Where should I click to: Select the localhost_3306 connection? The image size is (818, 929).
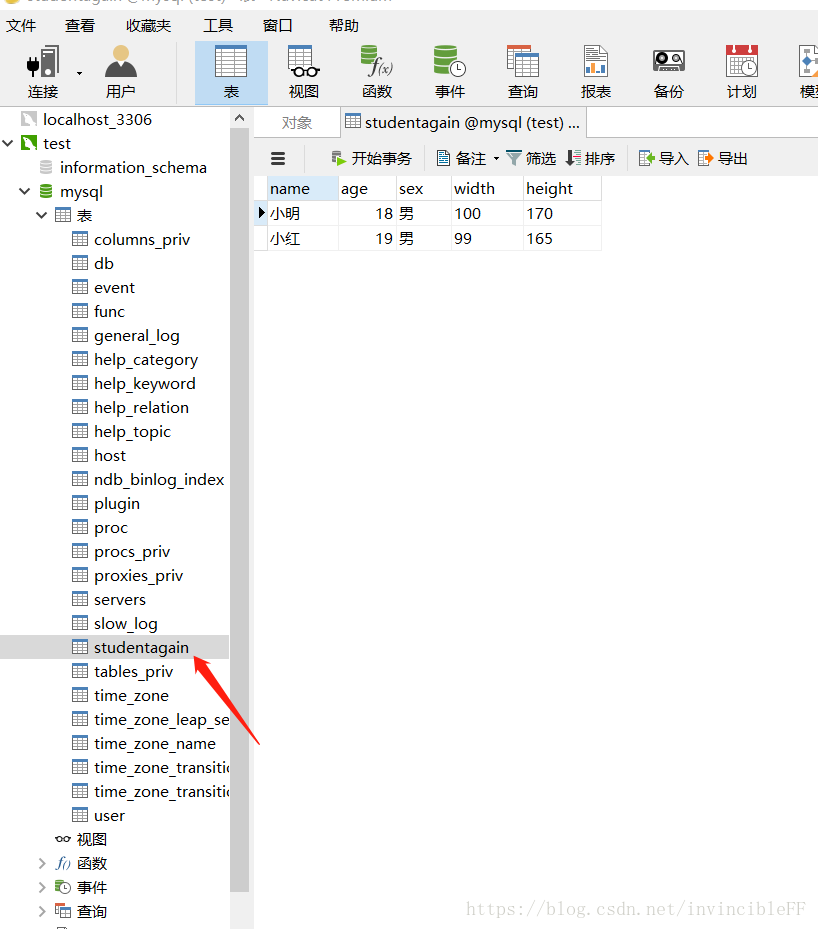97,120
